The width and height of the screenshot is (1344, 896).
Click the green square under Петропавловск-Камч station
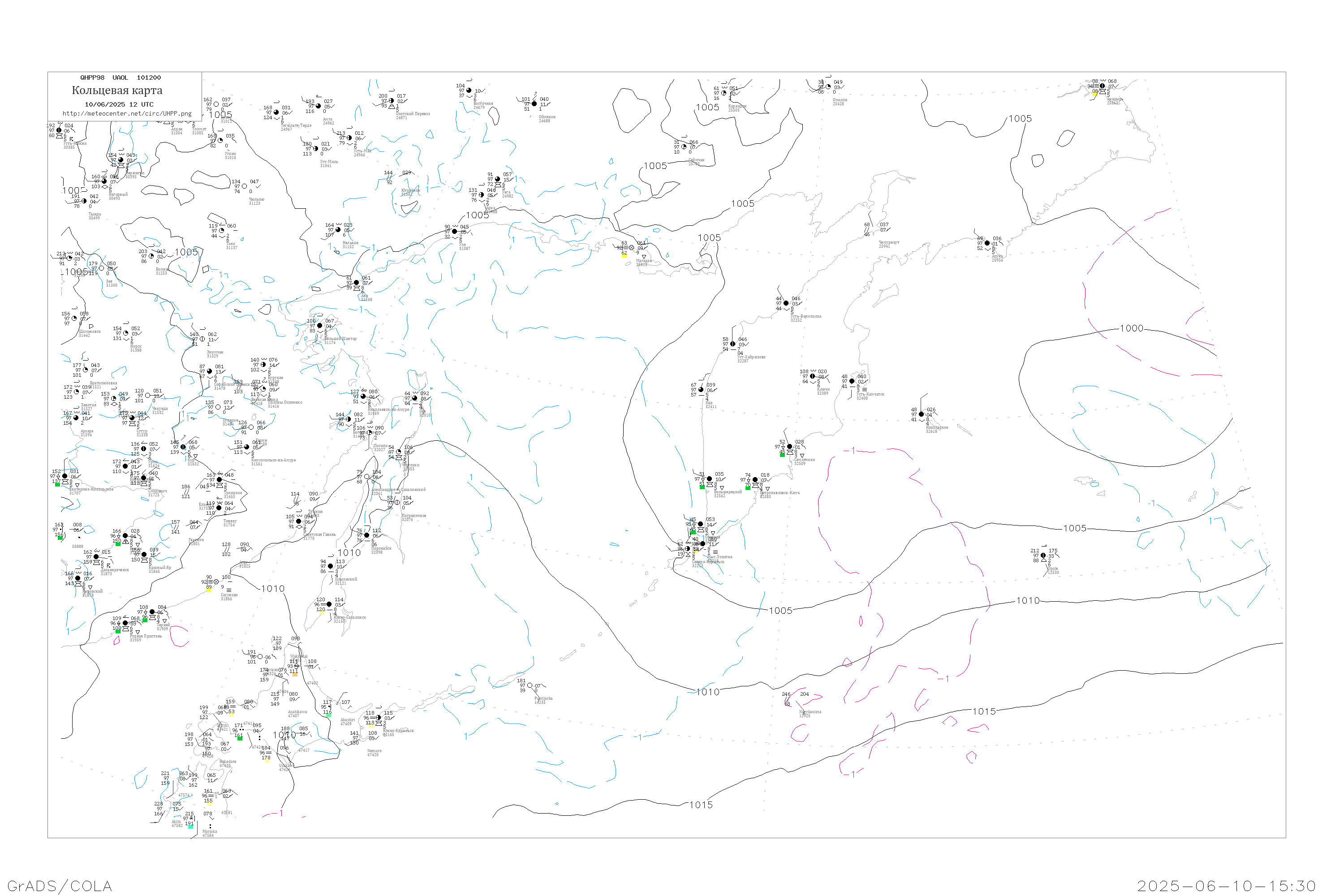[x=747, y=488]
